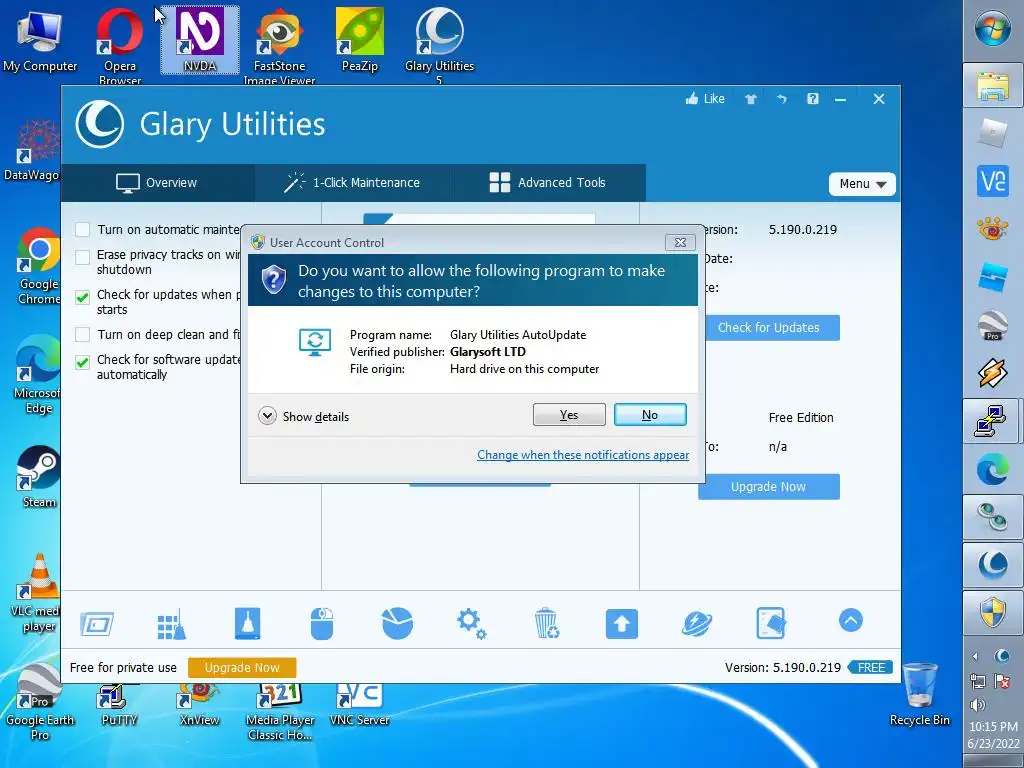
Task: Open the Uninstall Manager trash can icon
Action: pyautogui.click(x=546, y=623)
